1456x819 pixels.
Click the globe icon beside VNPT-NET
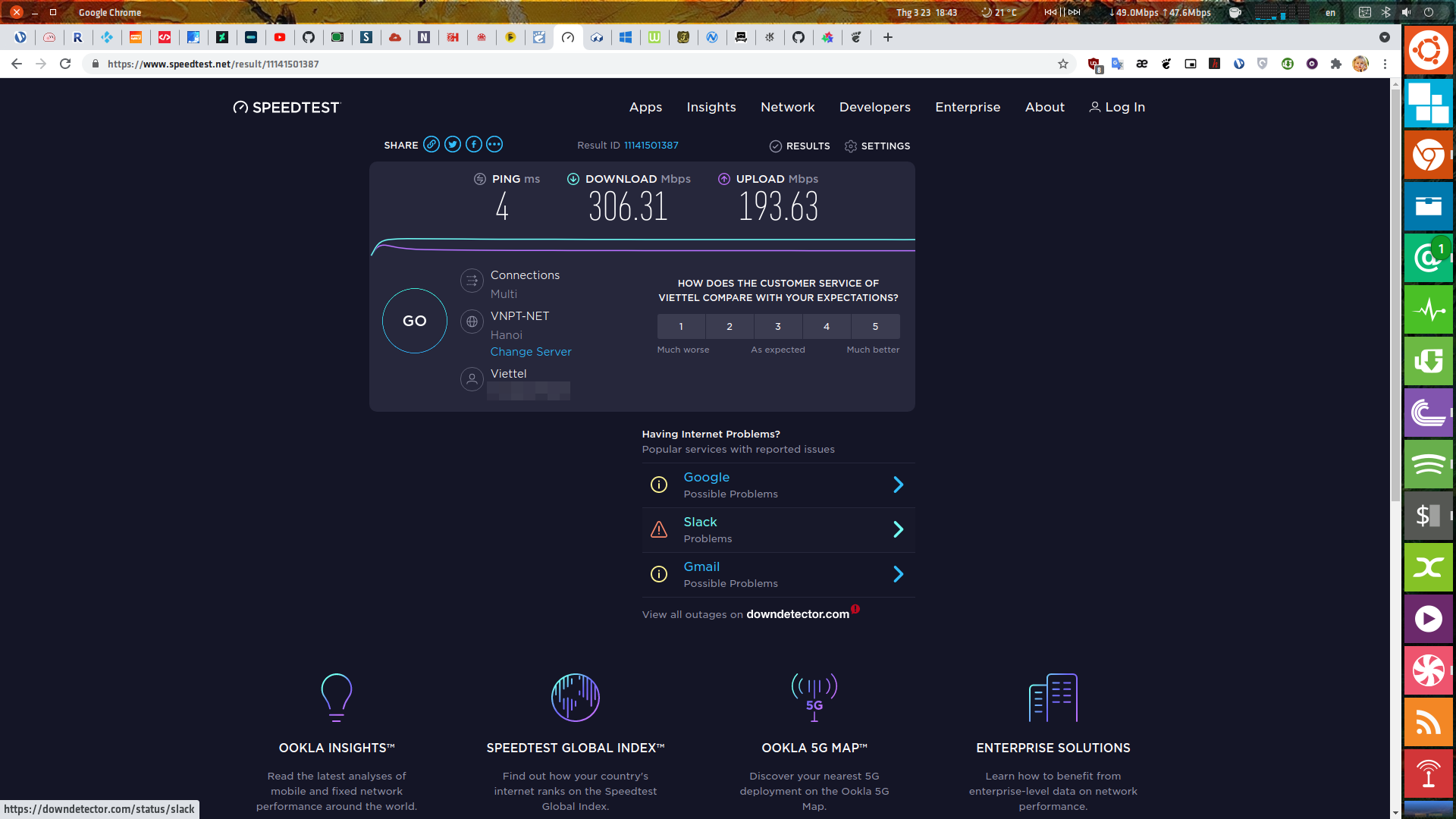(x=472, y=322)
